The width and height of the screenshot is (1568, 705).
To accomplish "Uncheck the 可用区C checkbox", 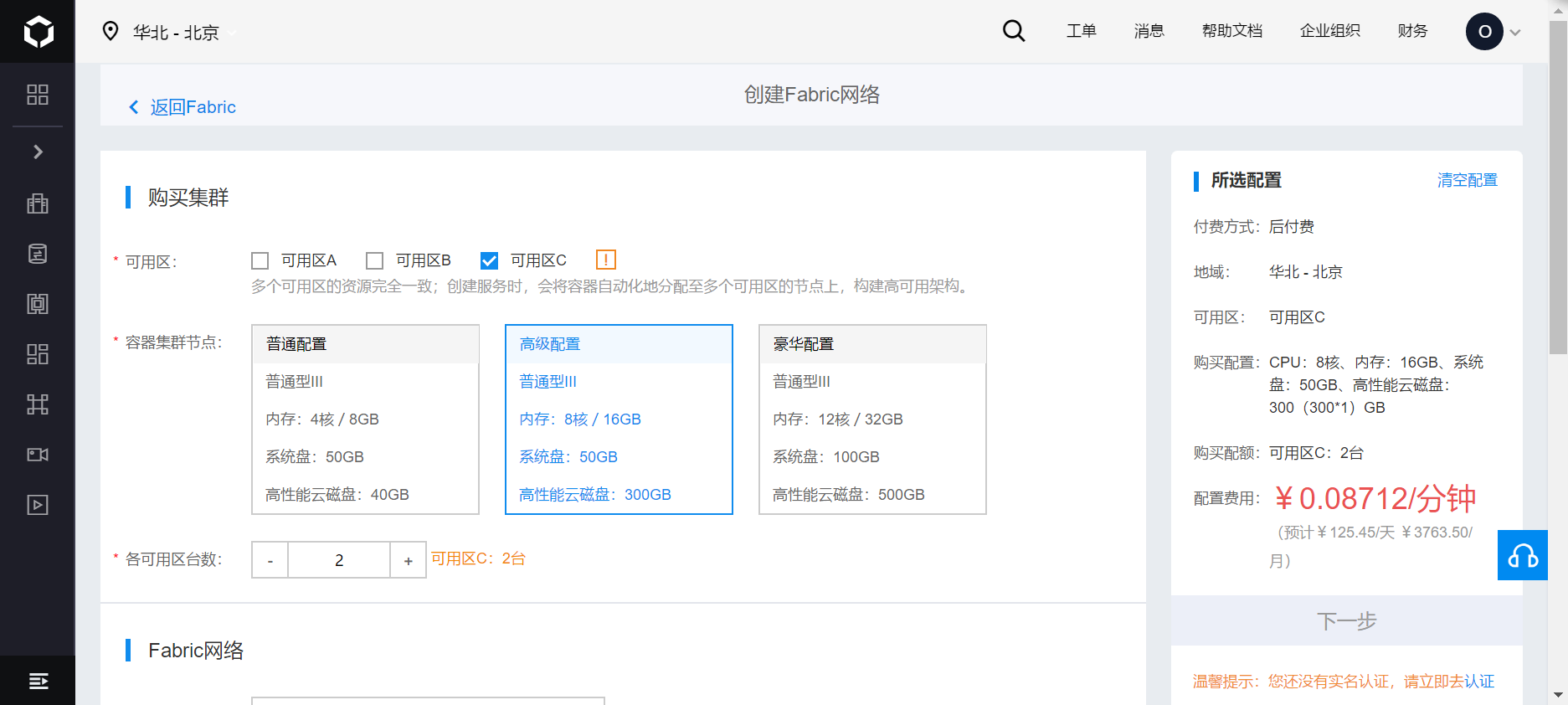I will 490,260.
